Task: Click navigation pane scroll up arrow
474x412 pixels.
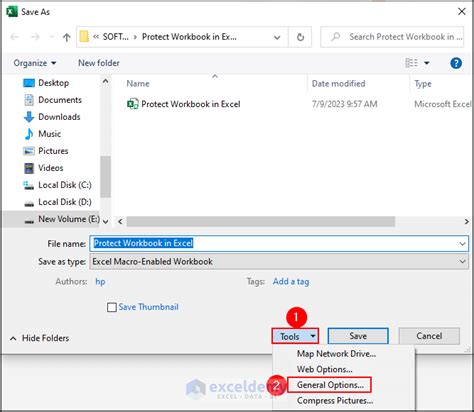Action: pyautogui.click(x=106, y=81)
